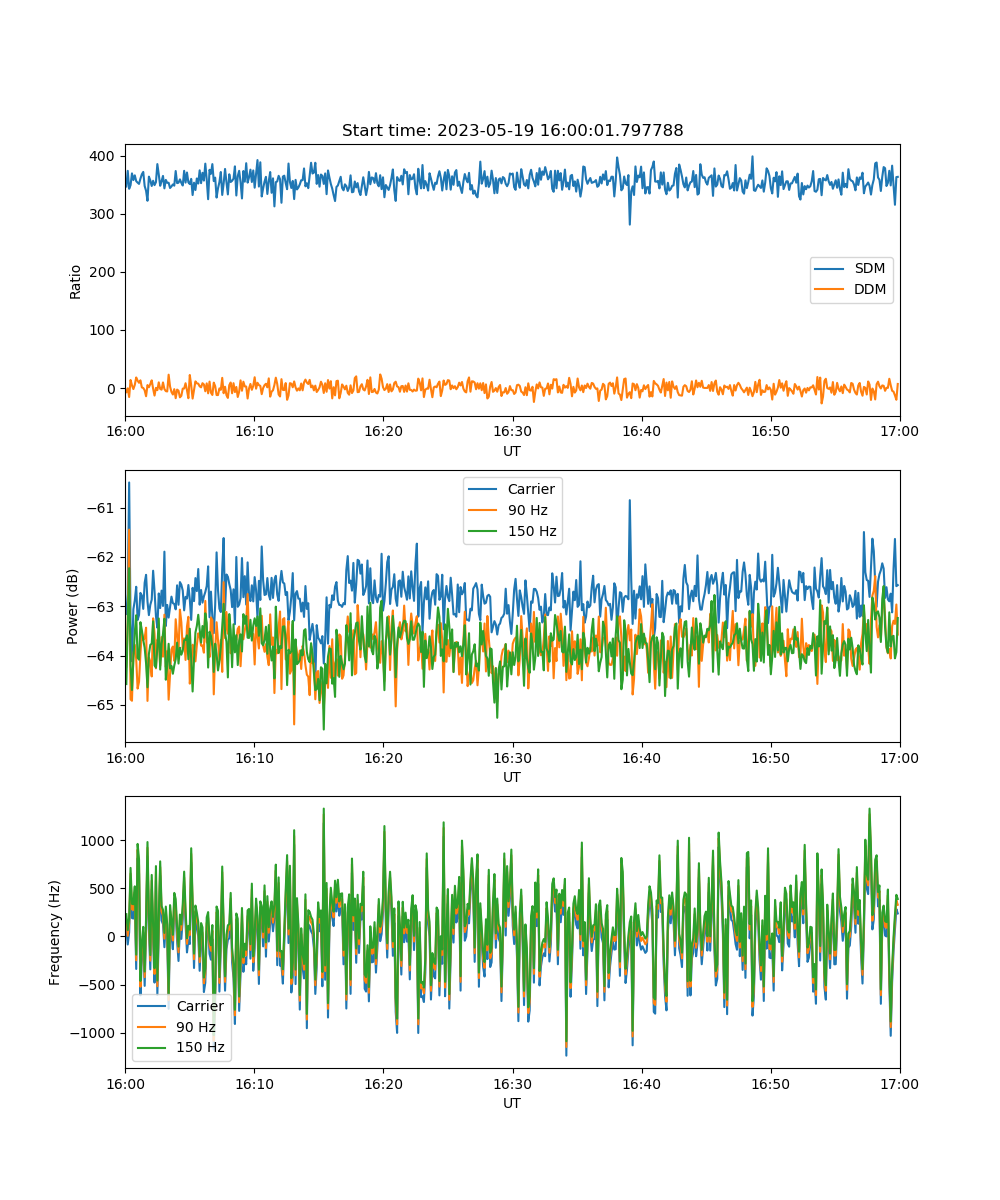Click the 16:20 tick under the Power plot

pos(383,757)
